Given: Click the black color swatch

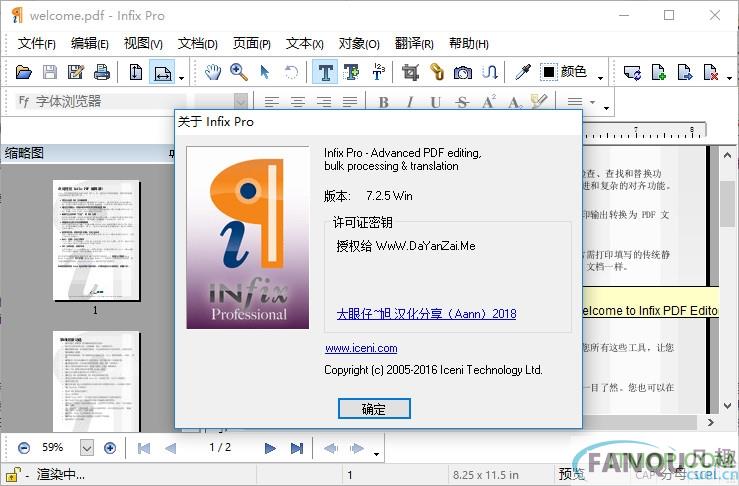Looking at the screenshot, I should tap(549, 72).
